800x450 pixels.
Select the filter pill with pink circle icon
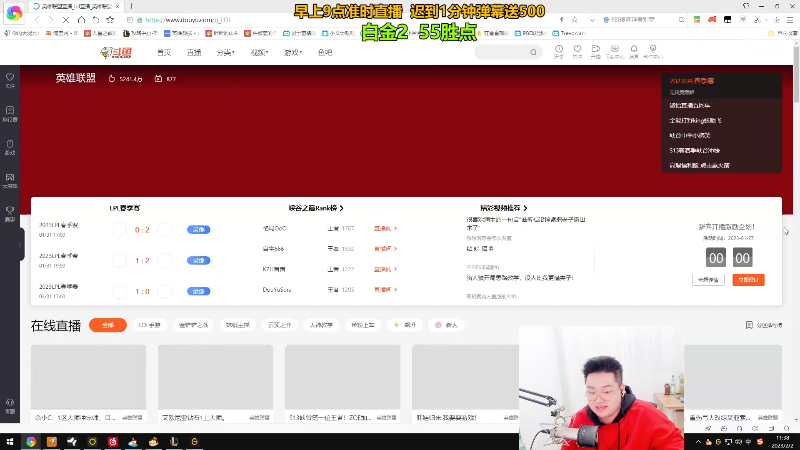[x=446, y=325]
